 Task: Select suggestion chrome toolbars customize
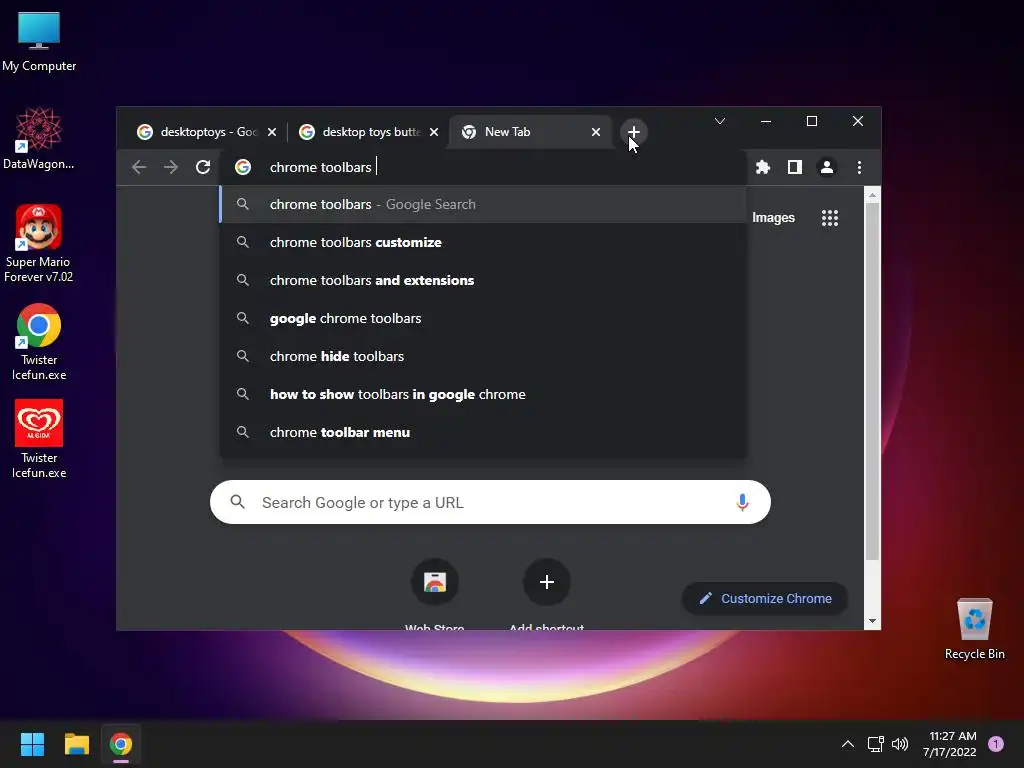click(x=483, y=242)
